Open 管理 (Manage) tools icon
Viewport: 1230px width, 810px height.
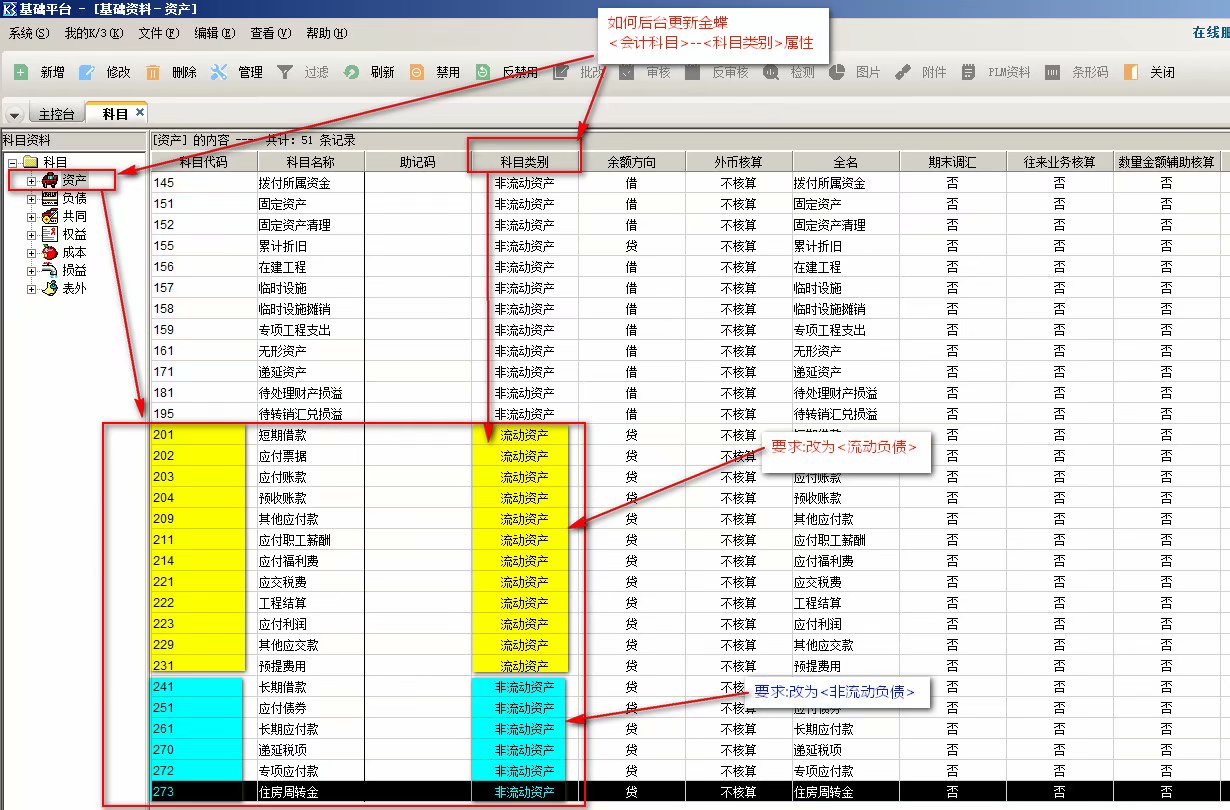(219, 72)
